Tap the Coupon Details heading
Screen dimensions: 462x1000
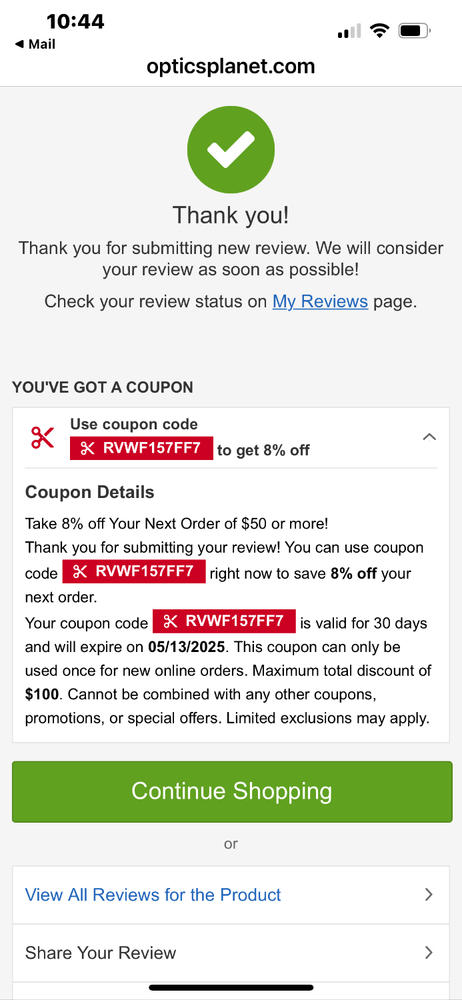point(89,492)
